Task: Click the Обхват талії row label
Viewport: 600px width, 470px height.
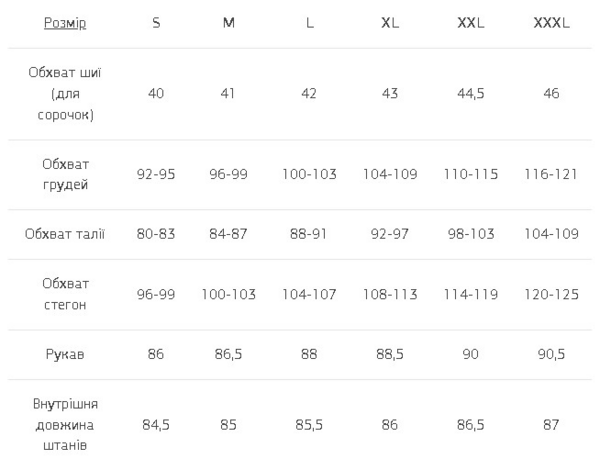Action: [65, 235]
